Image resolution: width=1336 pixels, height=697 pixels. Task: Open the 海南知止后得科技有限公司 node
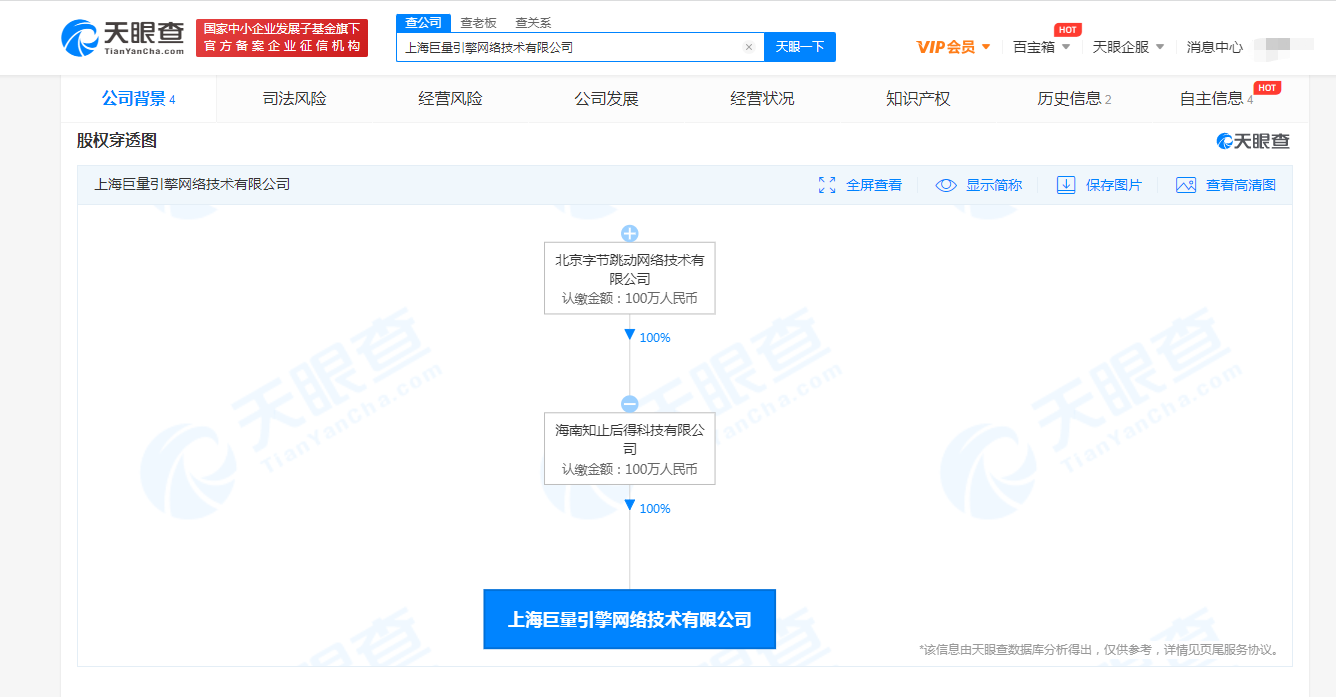[x=630, y=449]
